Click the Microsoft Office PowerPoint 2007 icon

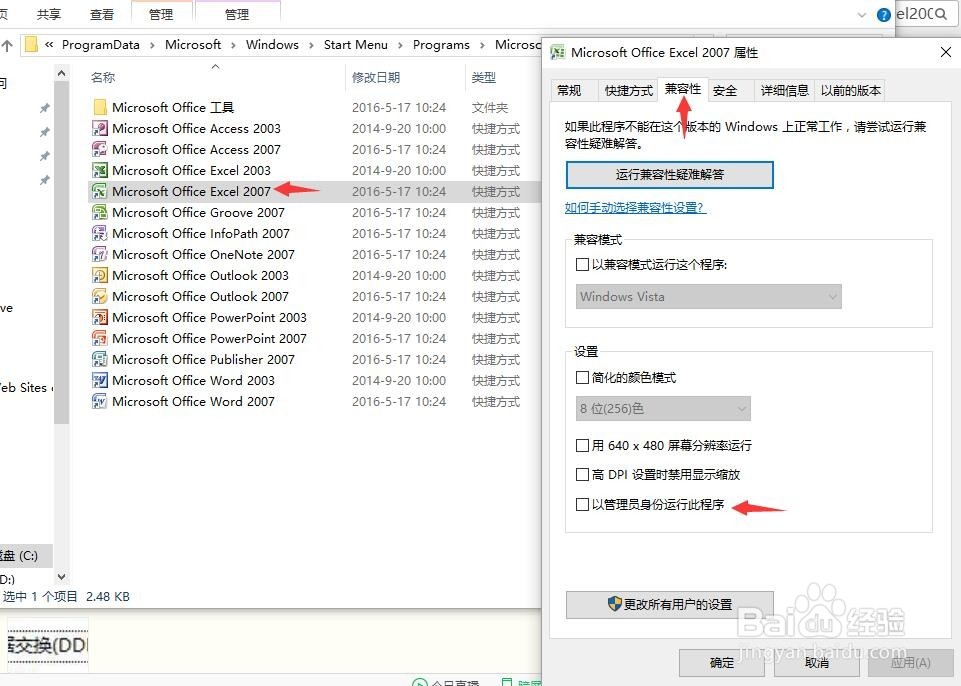click(98, 338)
